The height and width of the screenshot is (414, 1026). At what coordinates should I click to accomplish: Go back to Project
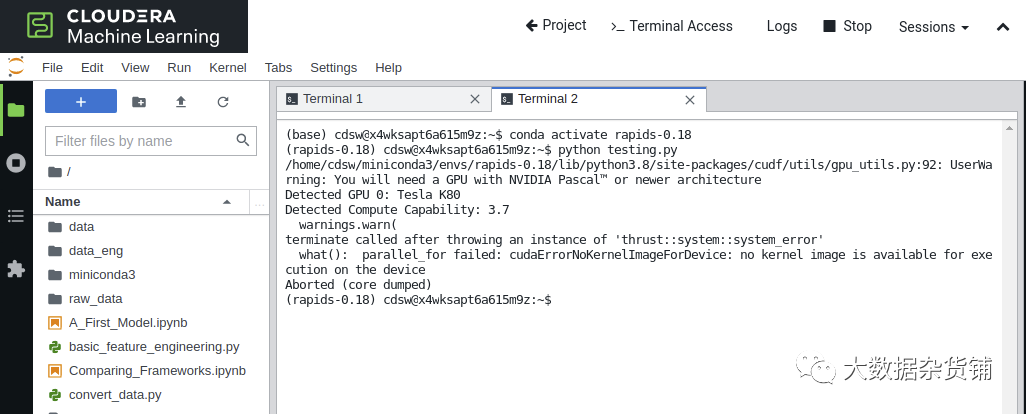click(556, 26)
